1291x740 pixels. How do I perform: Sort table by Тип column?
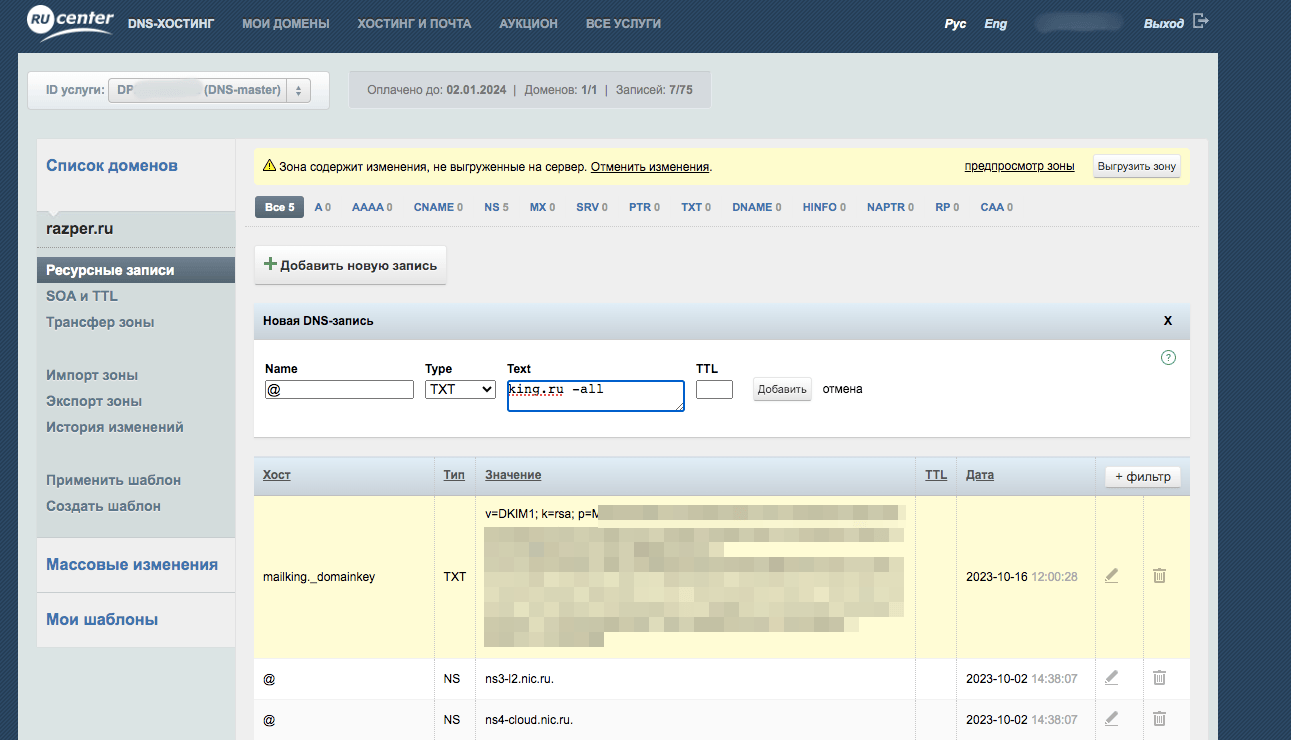pos(454,475)
